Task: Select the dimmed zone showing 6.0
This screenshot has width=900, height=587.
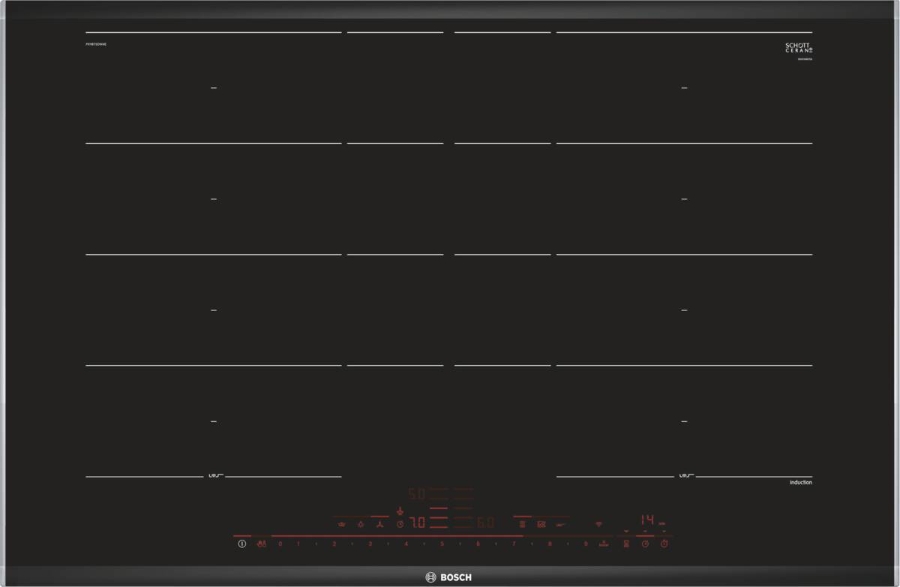Action: [486, 523]
